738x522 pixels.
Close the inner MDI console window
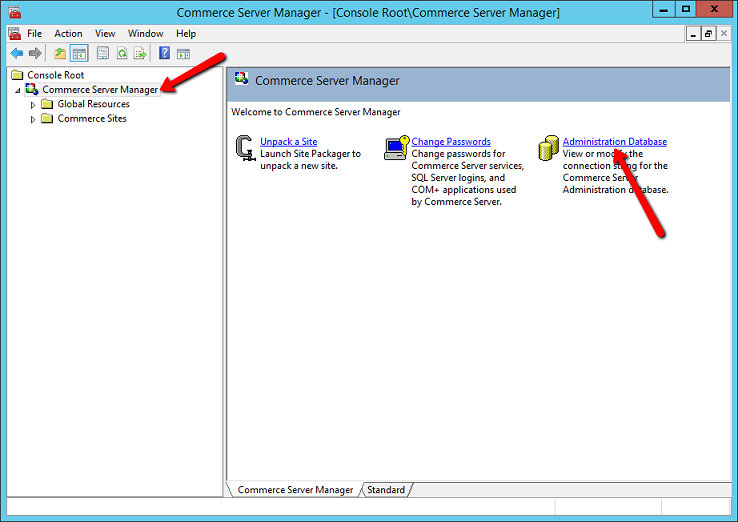724,34
